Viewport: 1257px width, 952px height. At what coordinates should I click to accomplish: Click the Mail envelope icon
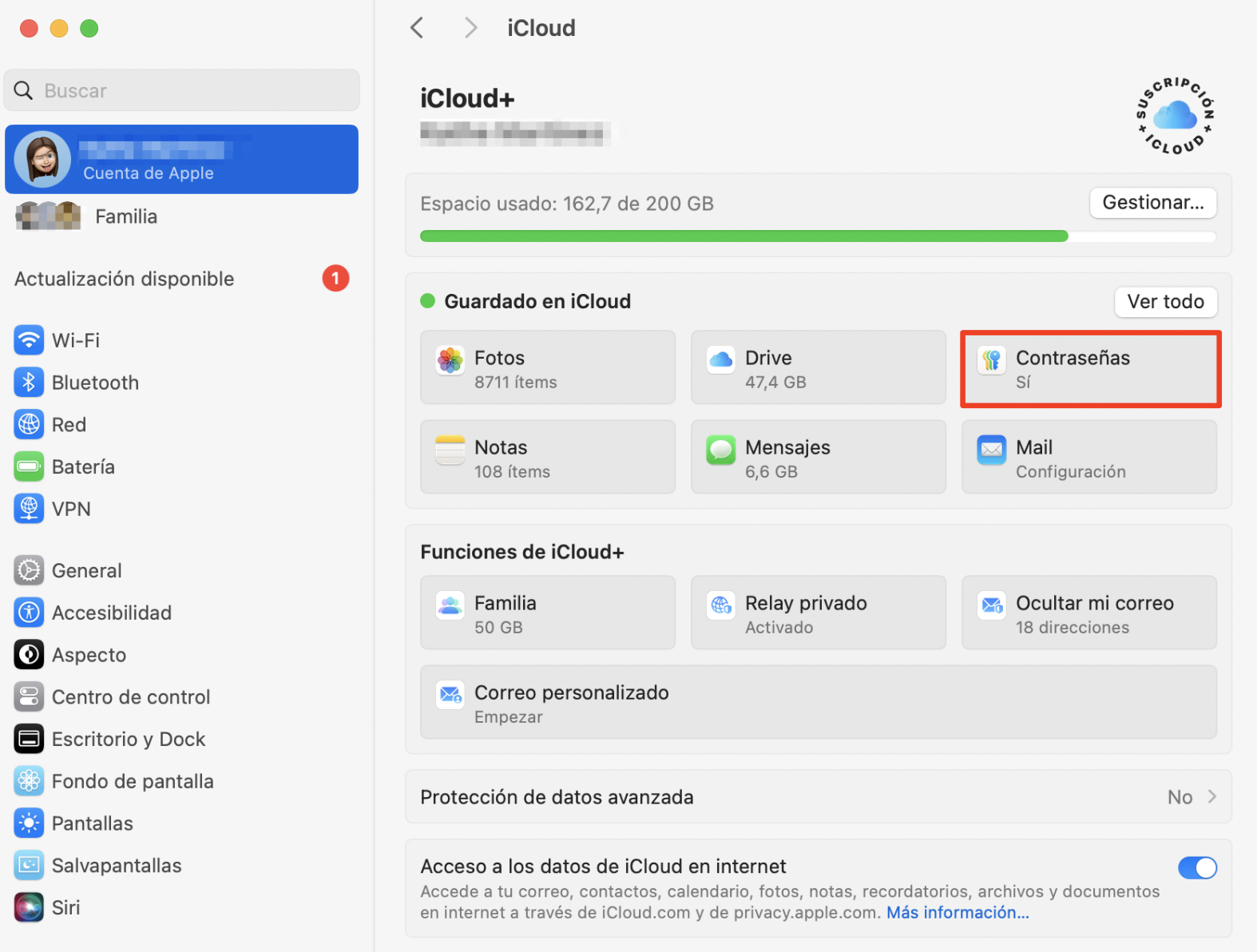(x=992, y=450)
